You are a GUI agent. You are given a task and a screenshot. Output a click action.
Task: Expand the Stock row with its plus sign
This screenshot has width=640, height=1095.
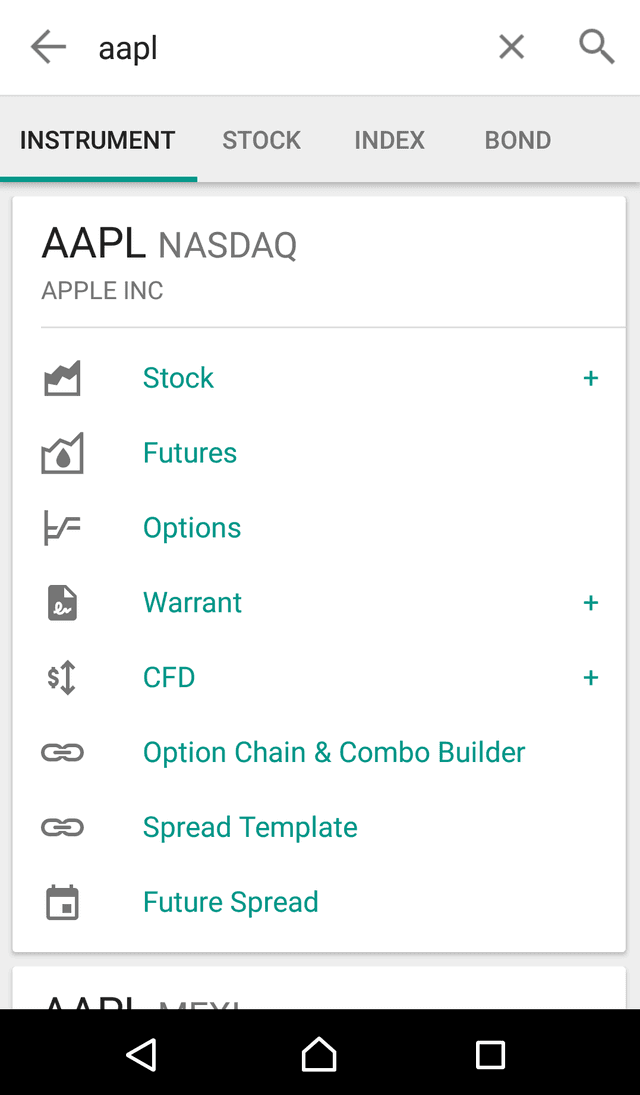(x=591, y=378)
